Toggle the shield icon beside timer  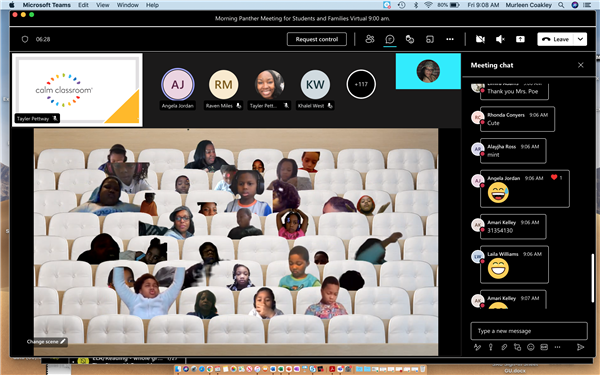(x=25, y=39)
